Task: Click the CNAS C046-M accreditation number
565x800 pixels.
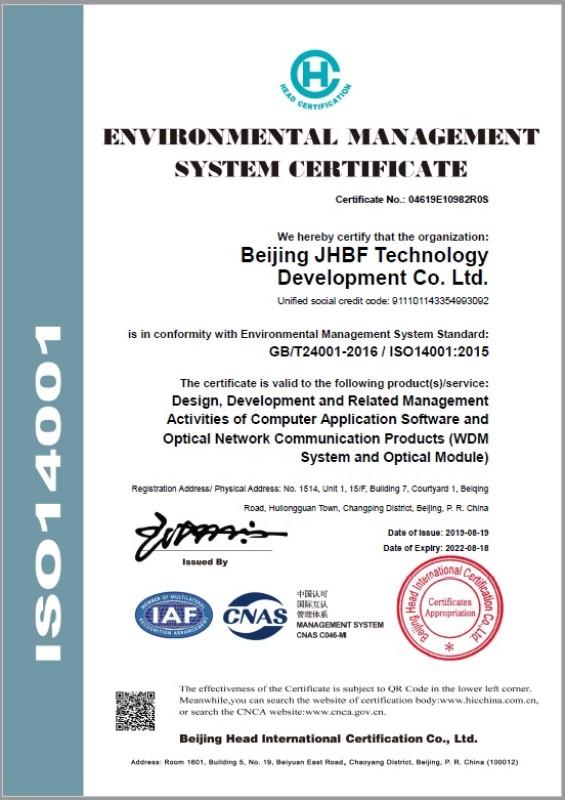Action: point(322,635)
